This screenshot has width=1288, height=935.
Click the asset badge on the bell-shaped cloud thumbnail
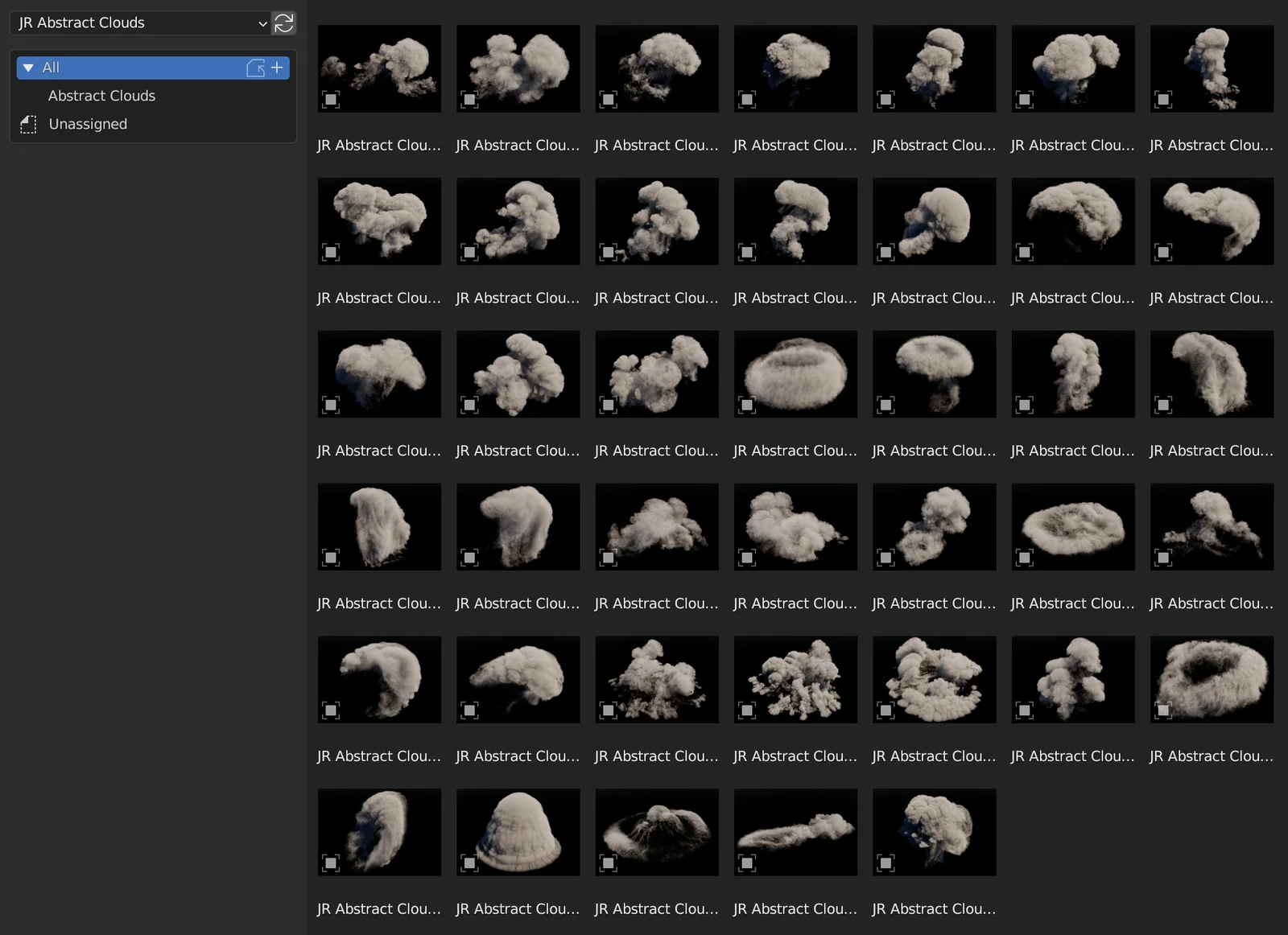(x=469, y=862)
